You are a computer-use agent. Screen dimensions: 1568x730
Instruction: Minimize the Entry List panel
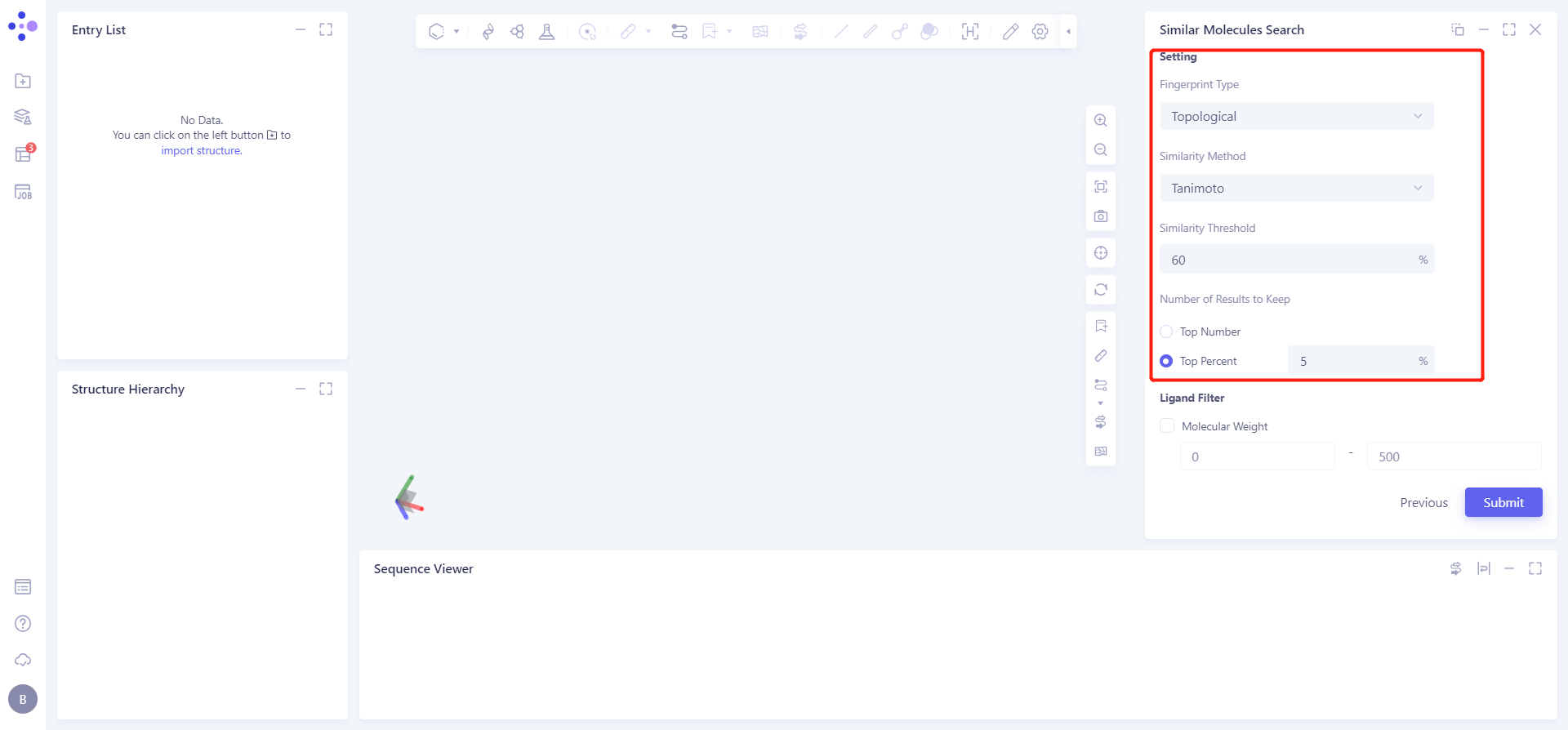(x=301, y=29)
